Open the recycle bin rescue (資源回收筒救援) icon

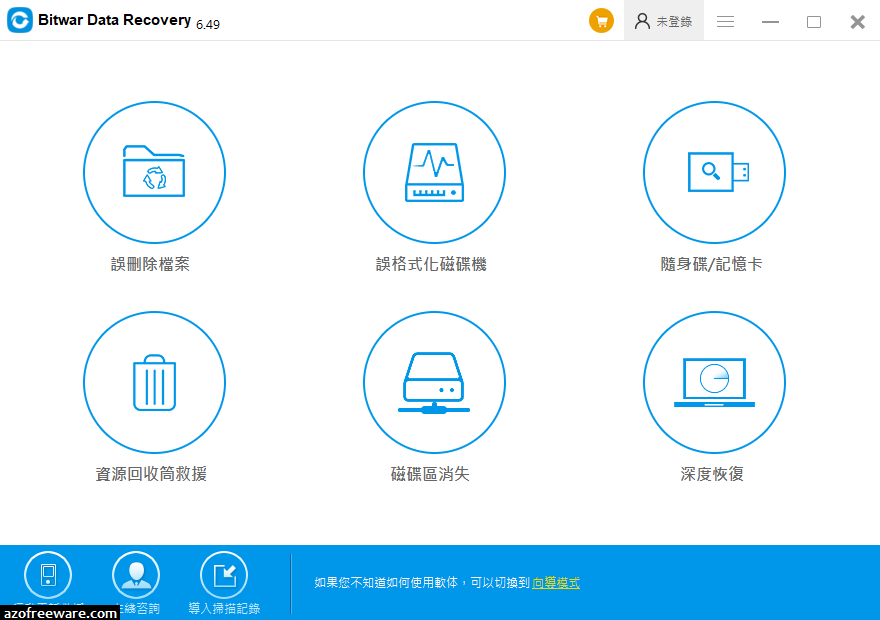coord(154,382)
